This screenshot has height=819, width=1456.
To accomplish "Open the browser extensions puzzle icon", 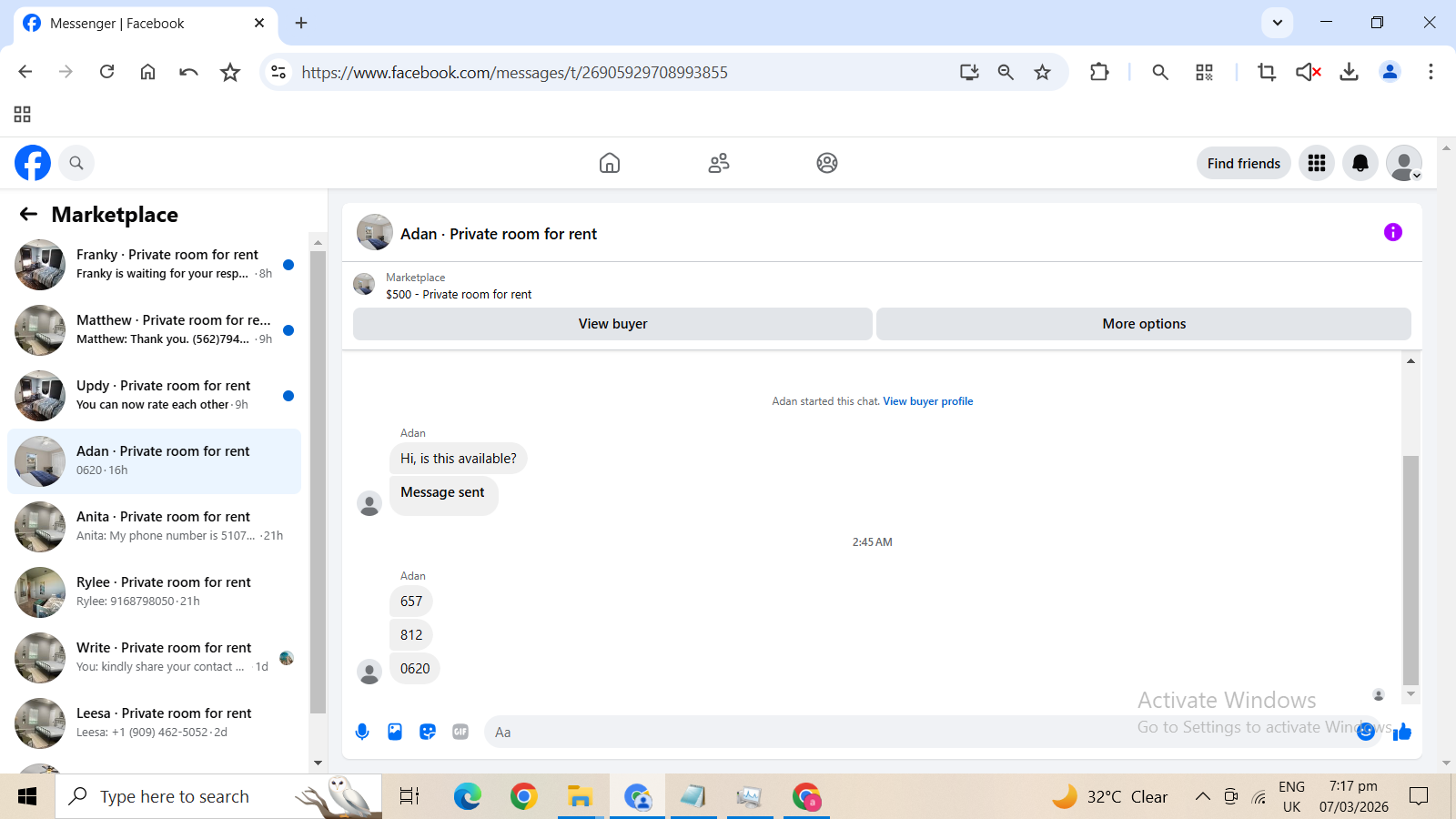I will pyautogui.click(x=1099, y=72).
